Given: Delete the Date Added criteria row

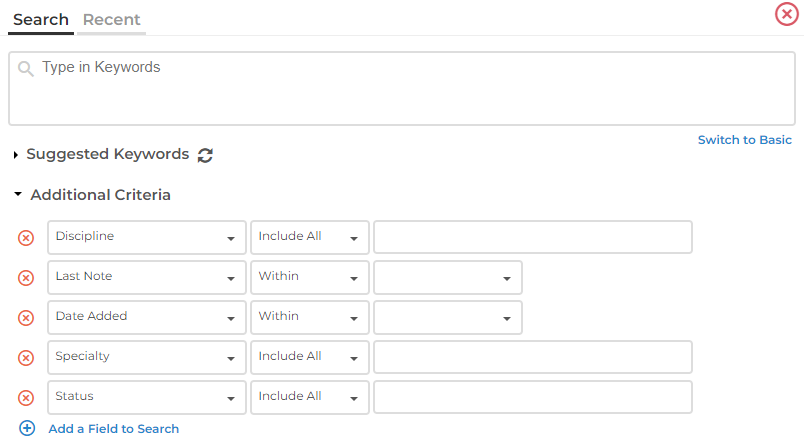Looking at the screenshot, I should [x=27, y=318].
